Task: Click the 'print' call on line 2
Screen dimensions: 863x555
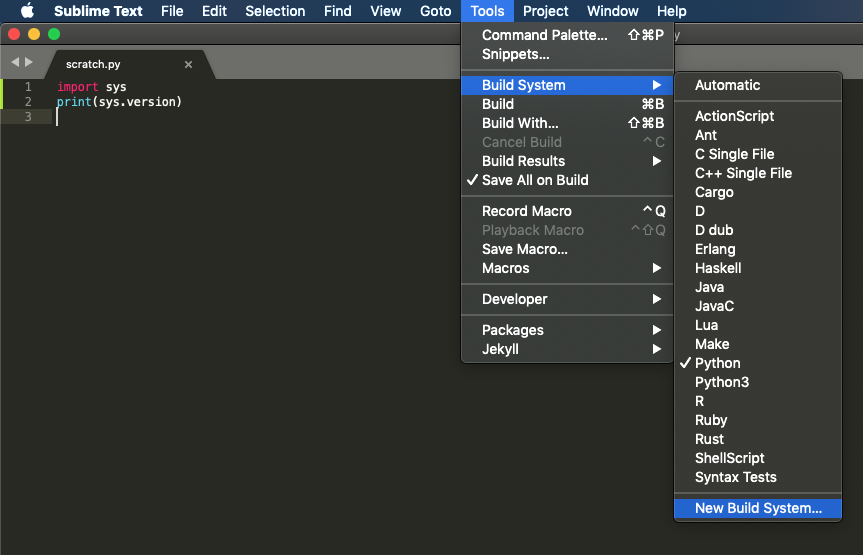Action: pyautogui.click(x=74, y=102)
